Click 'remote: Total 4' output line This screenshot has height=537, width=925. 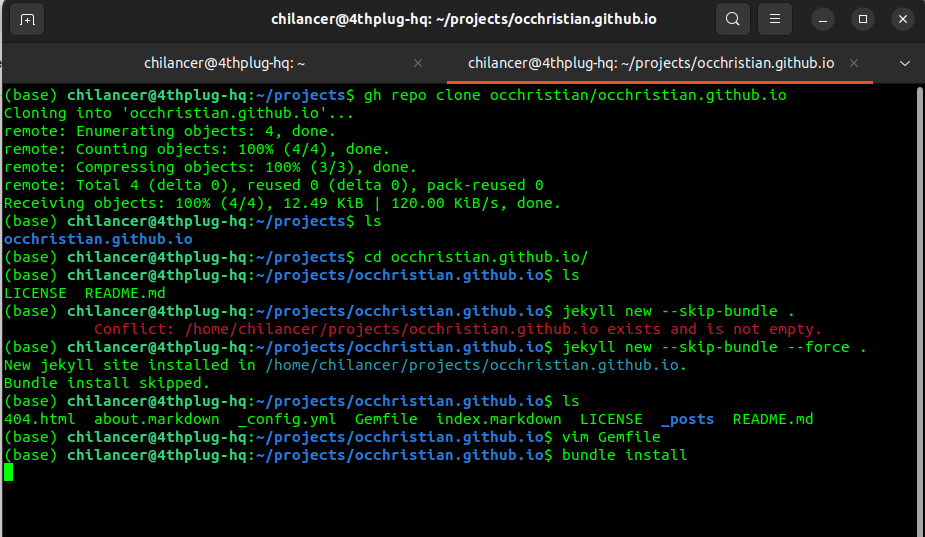[x=274, y=185]
